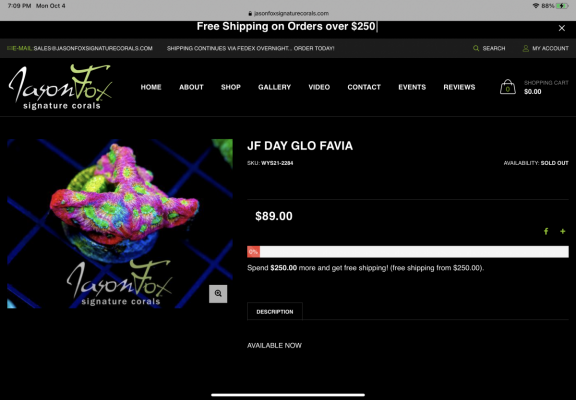Click the $89.00 price
Image resolution: width=576 pixels, height=400 pixels.
[x=274, y=216]
